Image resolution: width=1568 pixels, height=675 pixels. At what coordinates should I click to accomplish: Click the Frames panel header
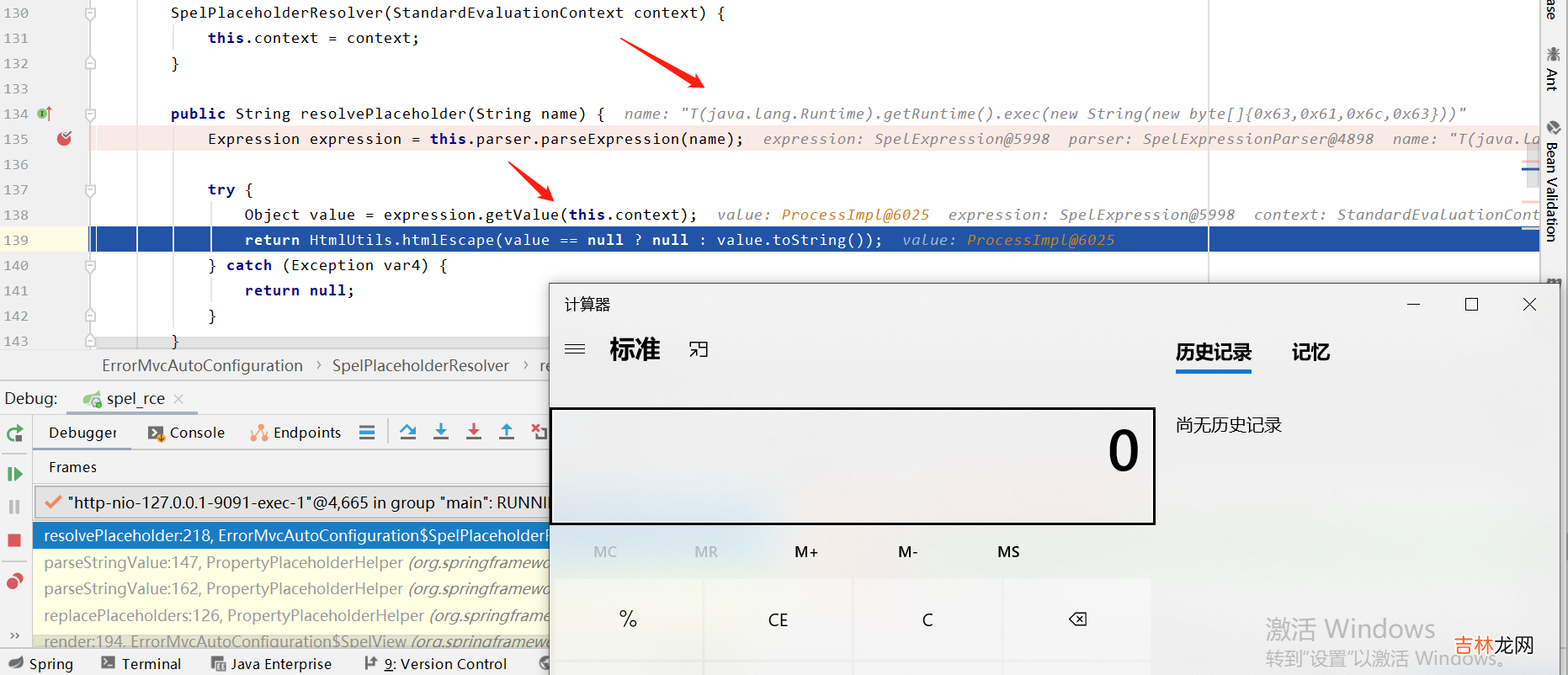(x=72, y=467)
